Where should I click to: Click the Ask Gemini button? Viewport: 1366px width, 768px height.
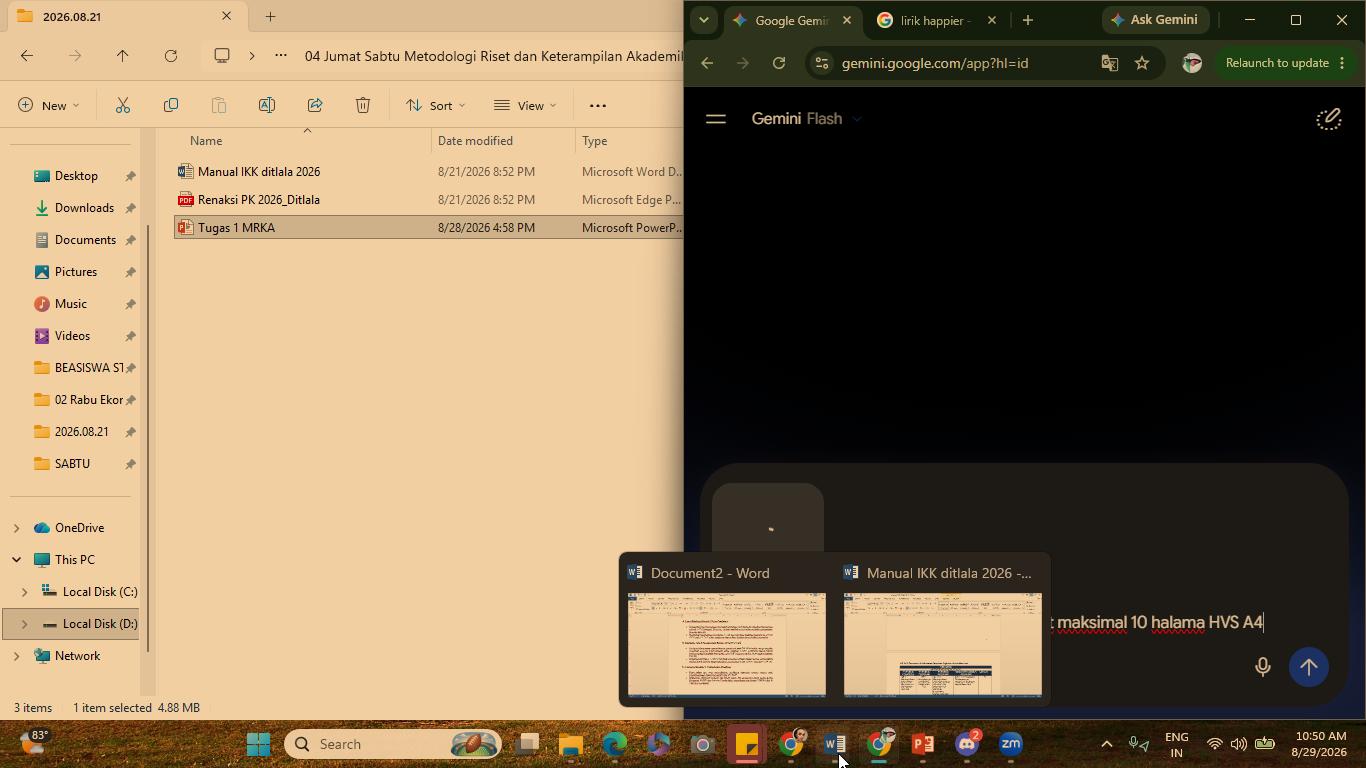coord(1155,20)
